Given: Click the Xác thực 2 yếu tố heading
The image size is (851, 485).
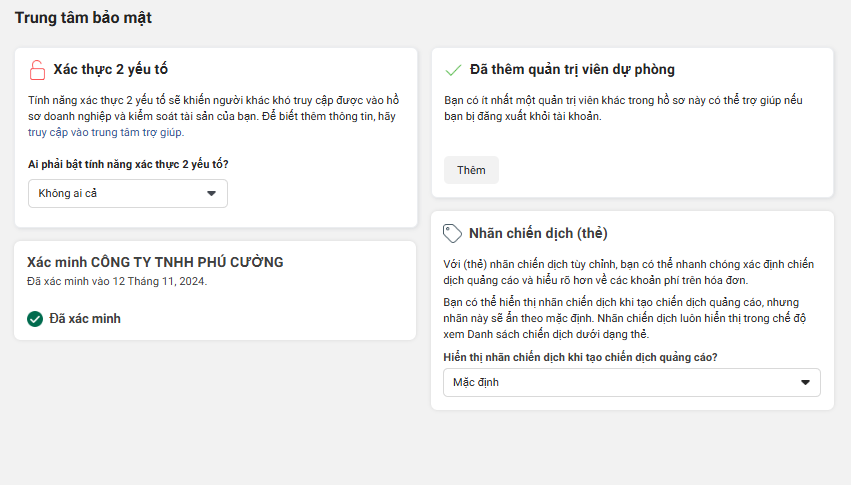Looking at the screenshot, I should (x=110, y=70).
